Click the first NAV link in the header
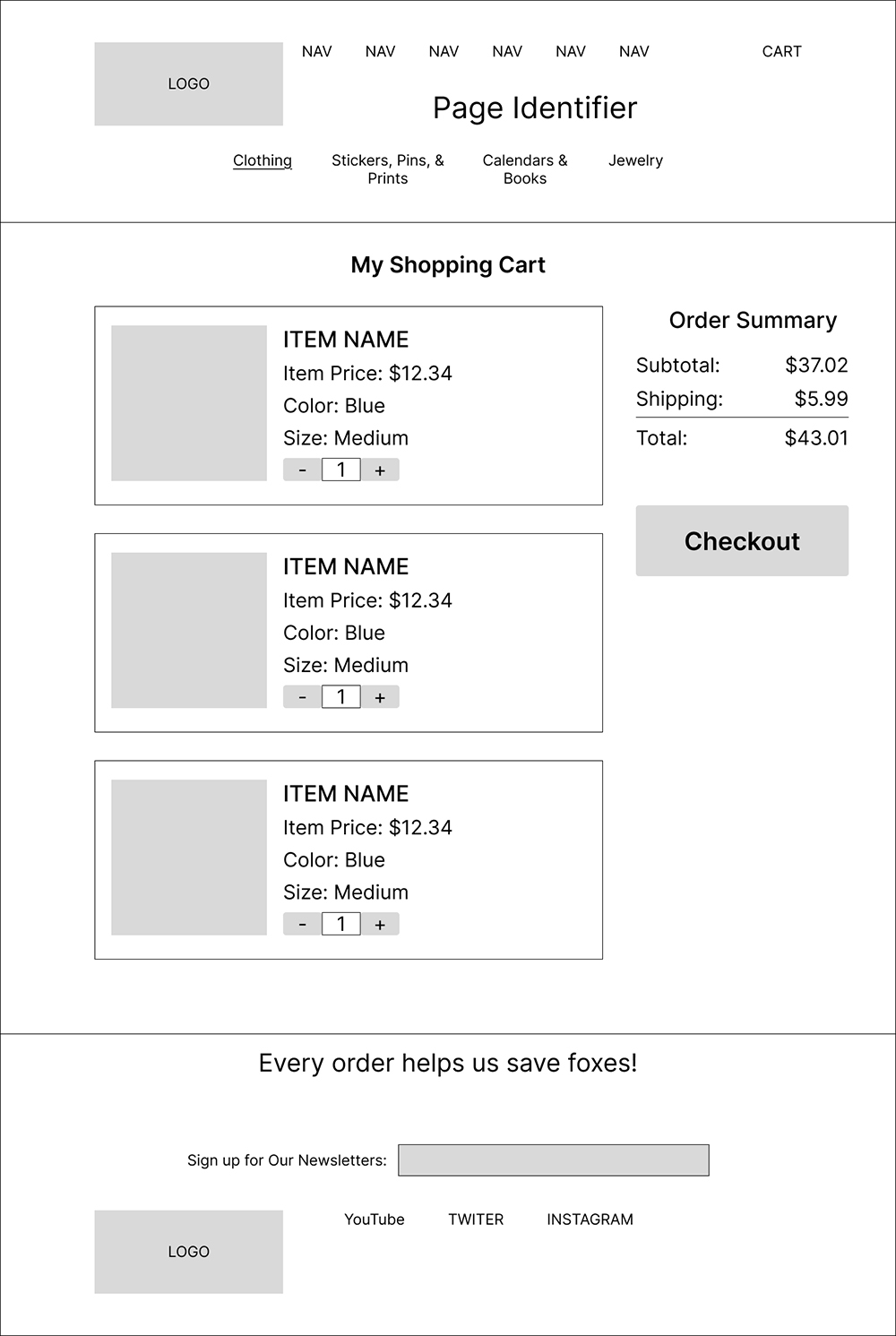The image size is (896, 1336). (317, 51)
